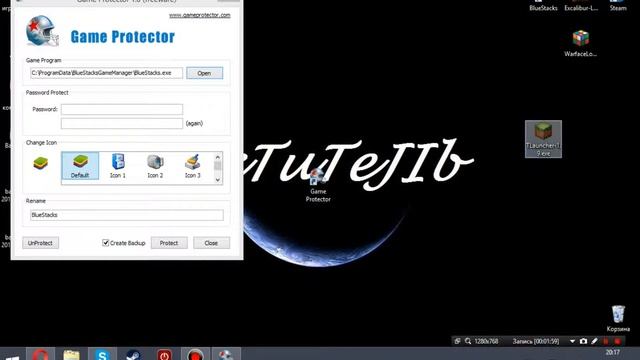Viewport: 640px width, 360px height.
Task: Select the Default icon option
Action: pos(80,166)
